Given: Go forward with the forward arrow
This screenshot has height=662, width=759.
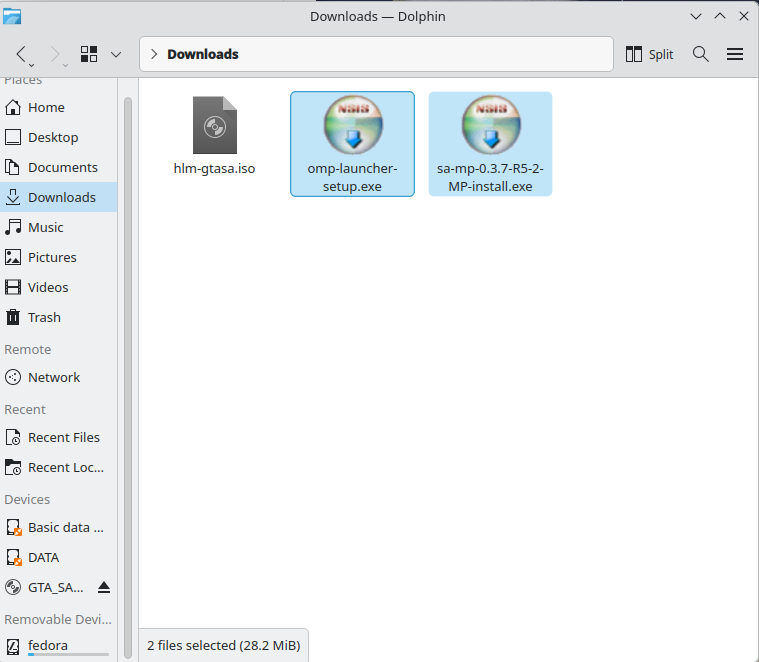Looking at the screenshot, I should click(55, 54).
